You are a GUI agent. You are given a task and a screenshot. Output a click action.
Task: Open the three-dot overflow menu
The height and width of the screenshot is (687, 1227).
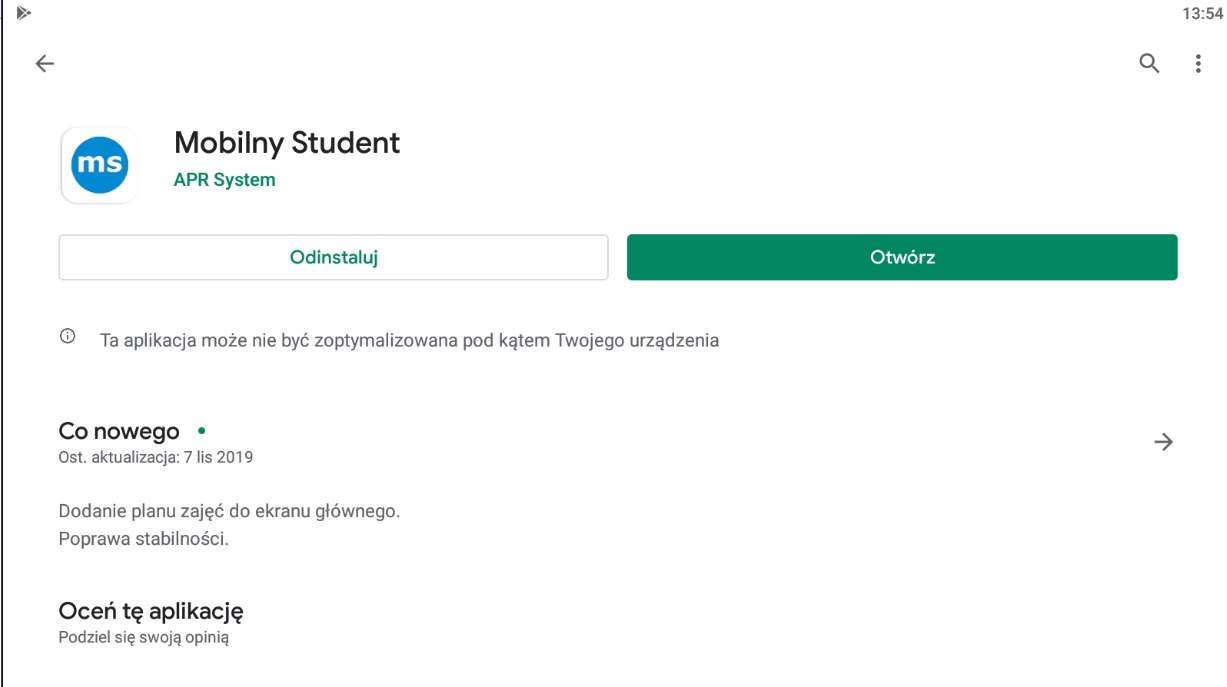click(1198, 64)
